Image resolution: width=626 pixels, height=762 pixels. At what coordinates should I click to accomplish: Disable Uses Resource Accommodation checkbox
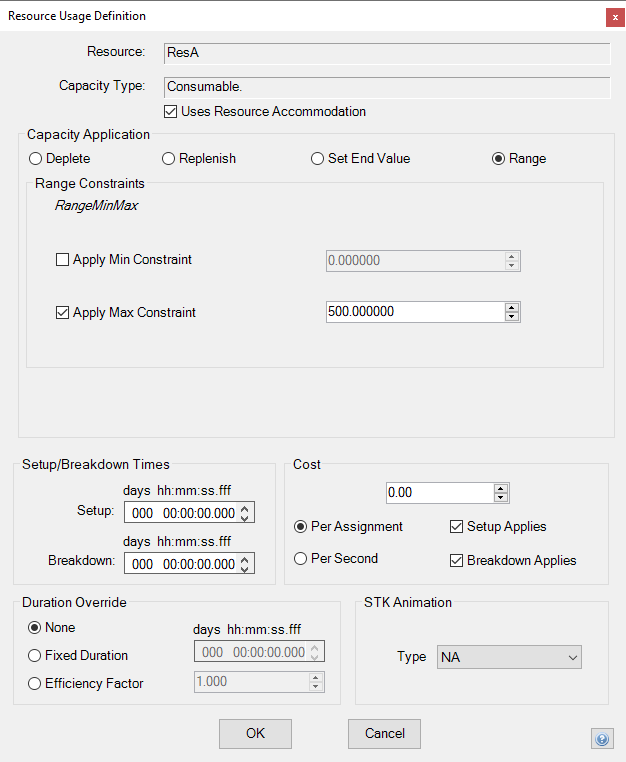click(171, 112)
